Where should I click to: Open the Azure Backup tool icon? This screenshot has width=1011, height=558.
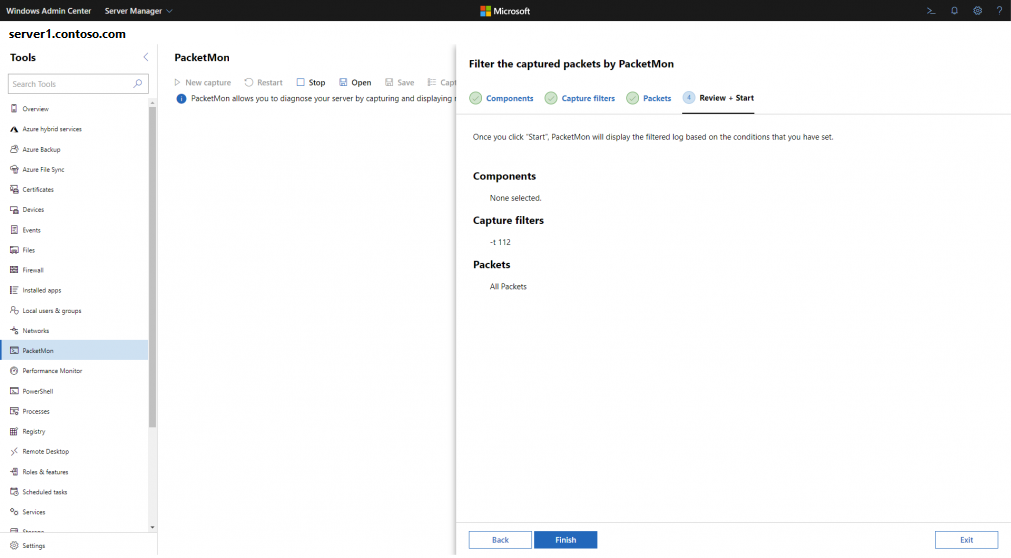pyautogui.click(x=14, y=149)
